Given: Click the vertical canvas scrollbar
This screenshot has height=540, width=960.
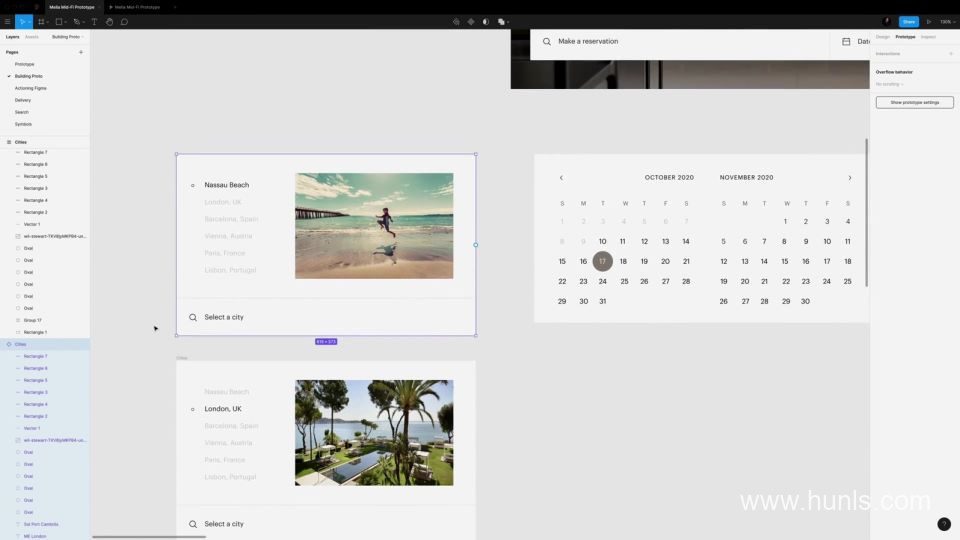Looking at the screenshot, I should click(866, 212).
